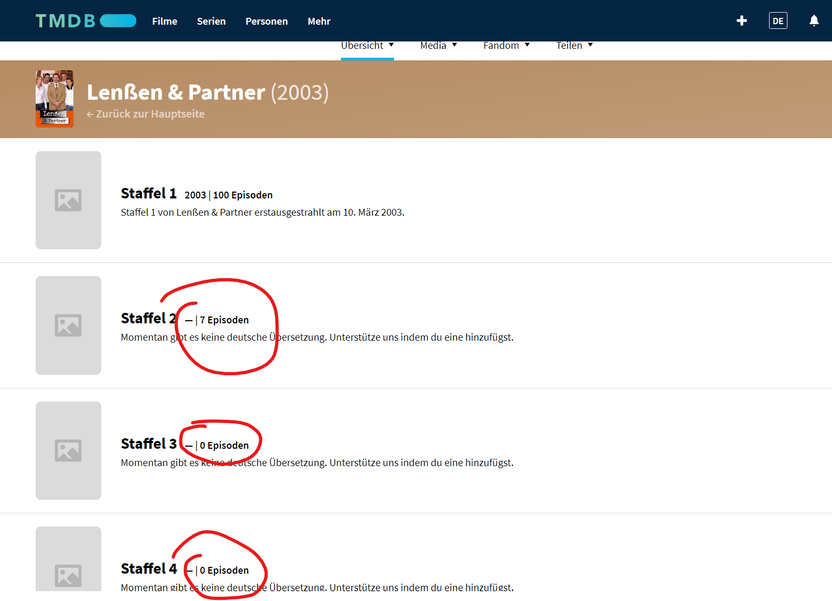Click Staffel 3's missing translation message
This screenshot has width=832, height=601.
point(317,463)
